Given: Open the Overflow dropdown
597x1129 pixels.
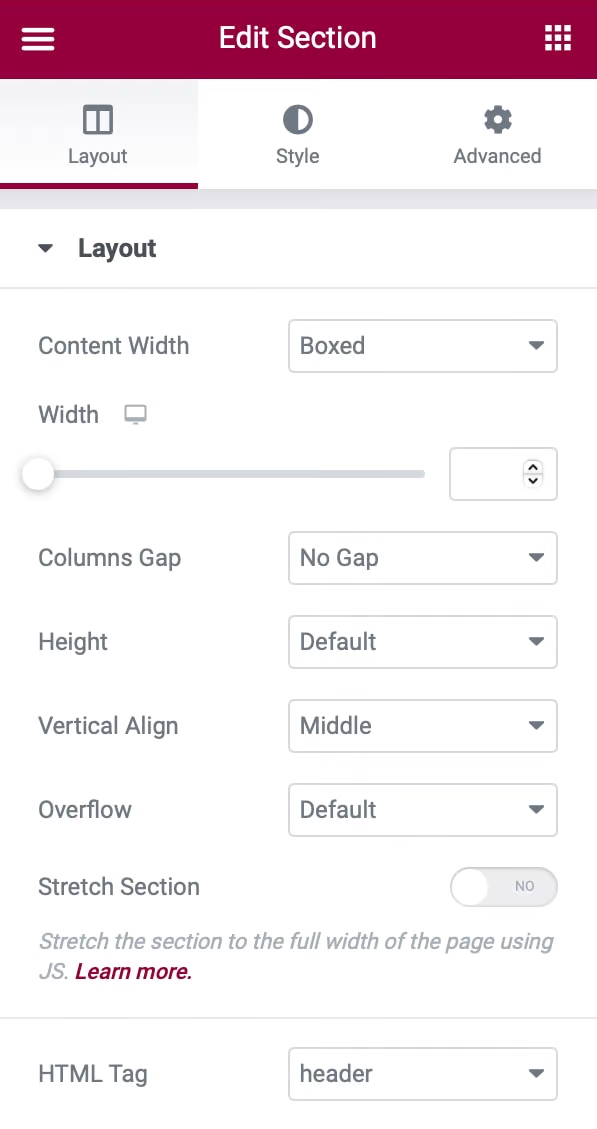Looking at the screenshot, I should click(x=423, y=810).
